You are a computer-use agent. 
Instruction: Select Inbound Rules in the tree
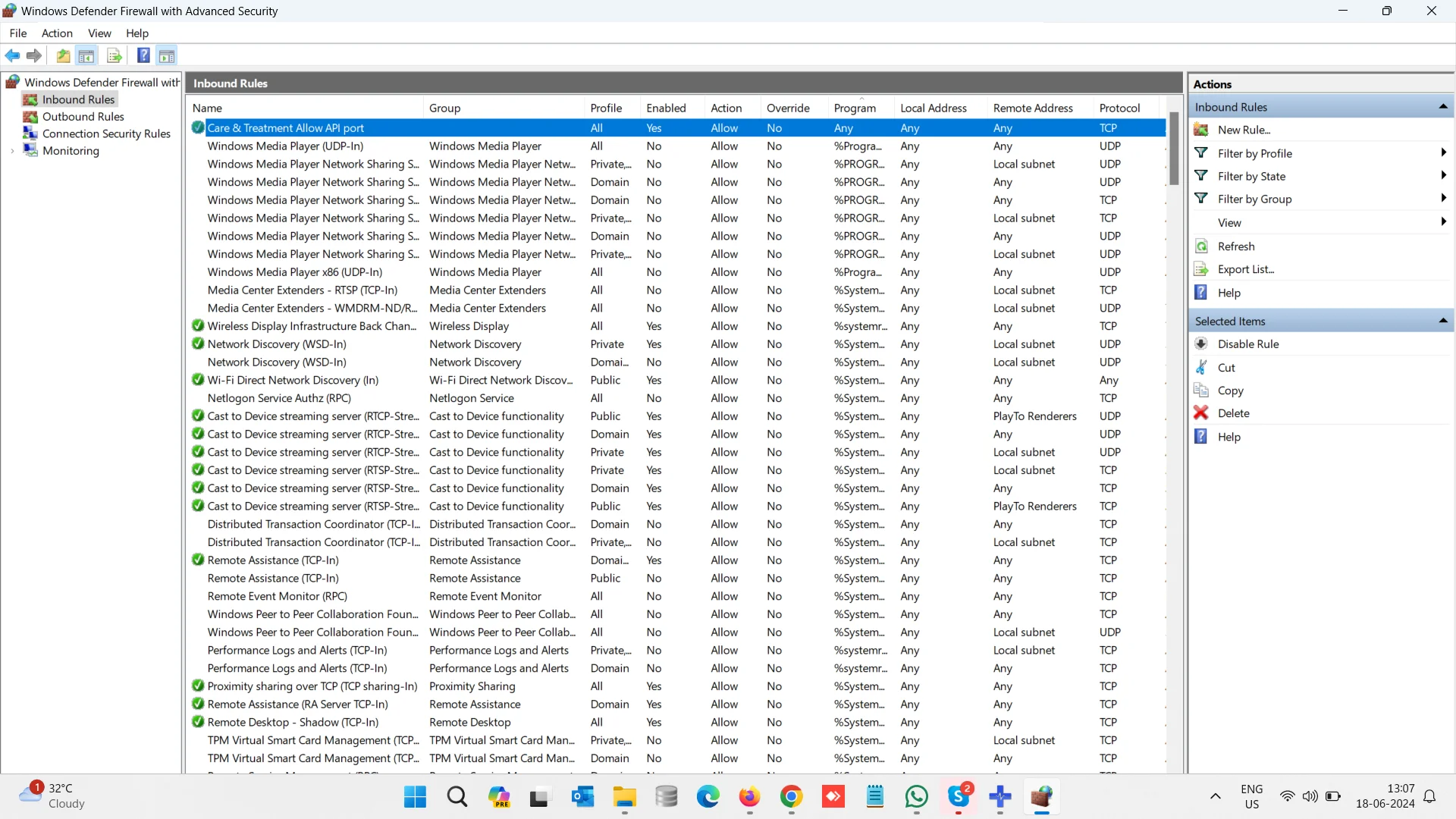(x=78, y=99)
